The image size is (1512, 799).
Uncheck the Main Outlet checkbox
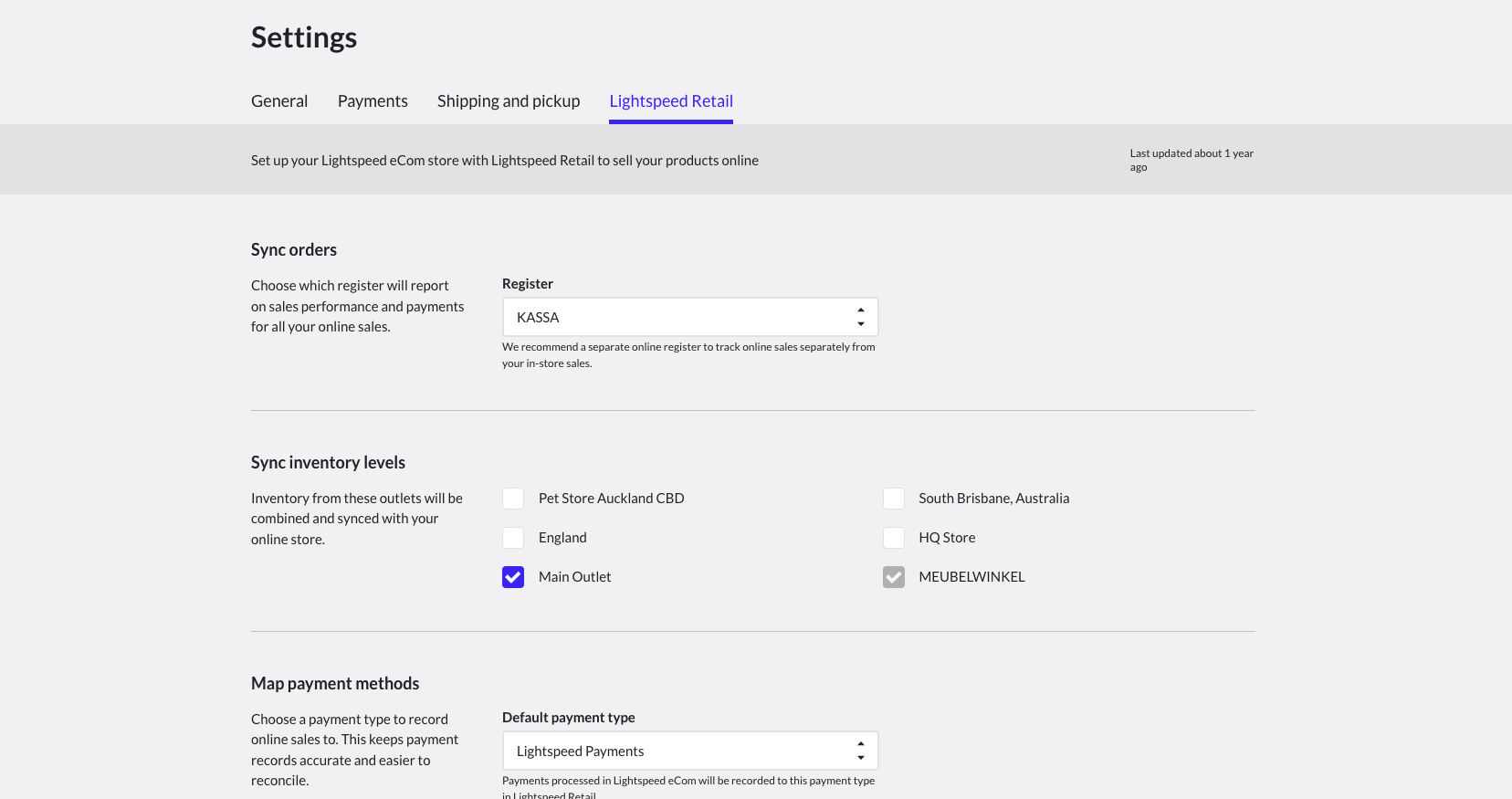[513, 577]
